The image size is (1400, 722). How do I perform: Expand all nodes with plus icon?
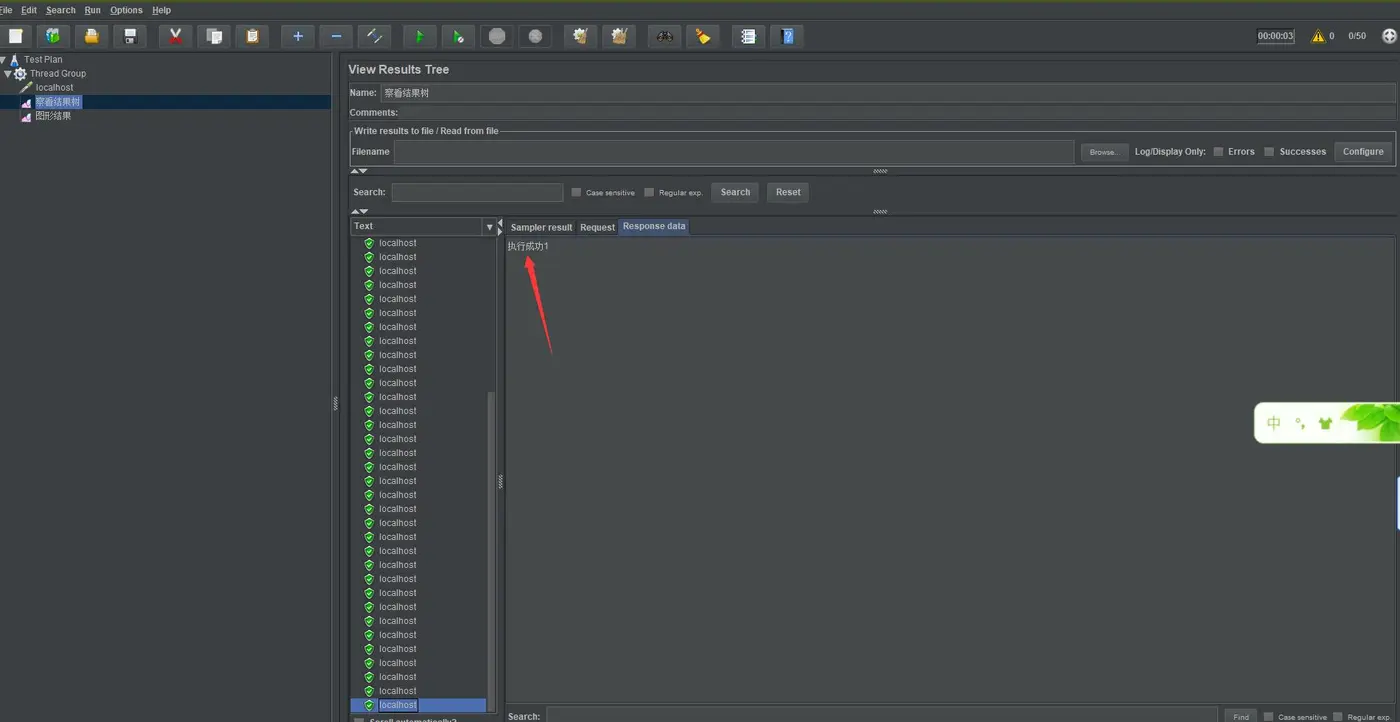coord(297,36)
